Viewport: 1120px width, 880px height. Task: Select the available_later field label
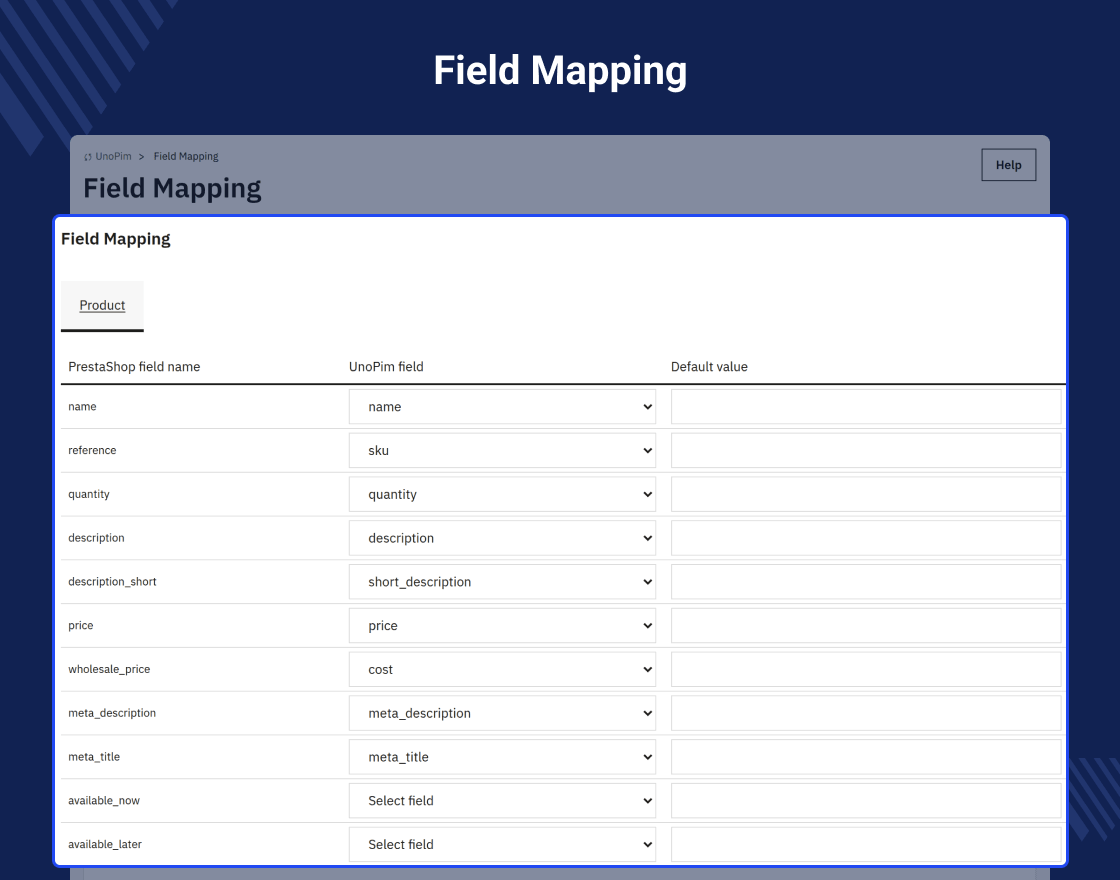pyautogui.click(x=105, y=844)
